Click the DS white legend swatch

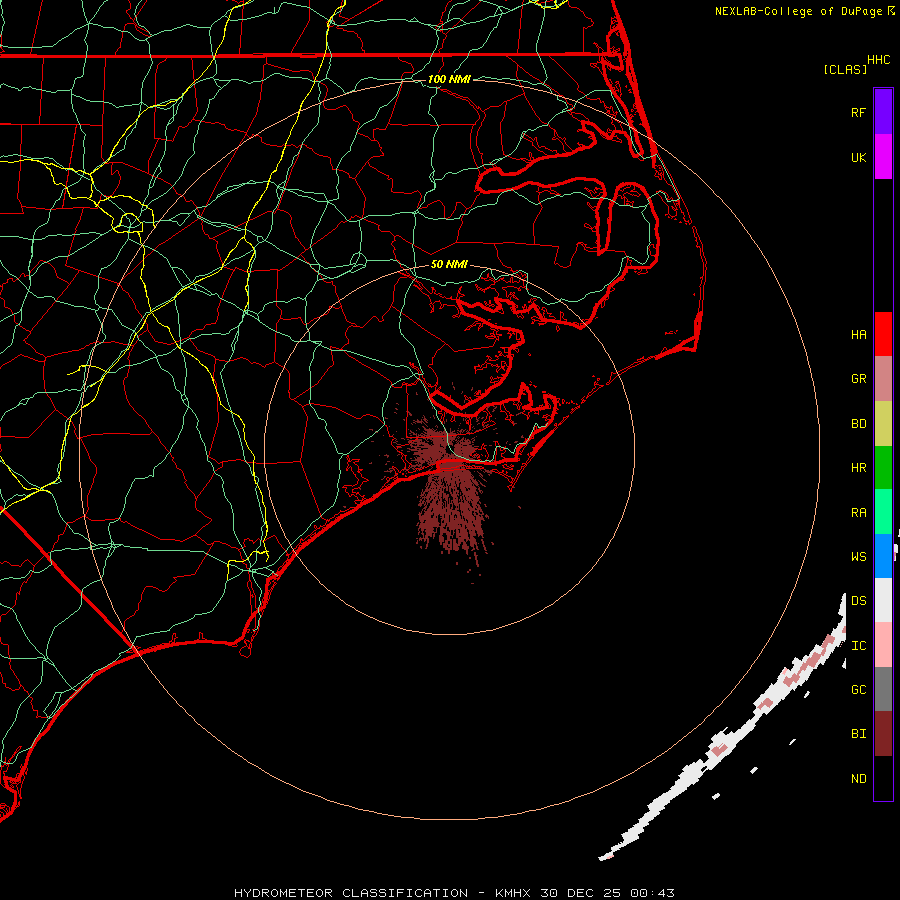[x=883, y=600]
